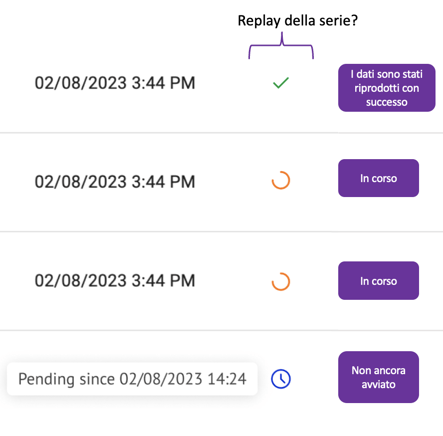This screenshot has width=443, height=436.
Task: Click the Replay della serie? heading
Action: 298,21
